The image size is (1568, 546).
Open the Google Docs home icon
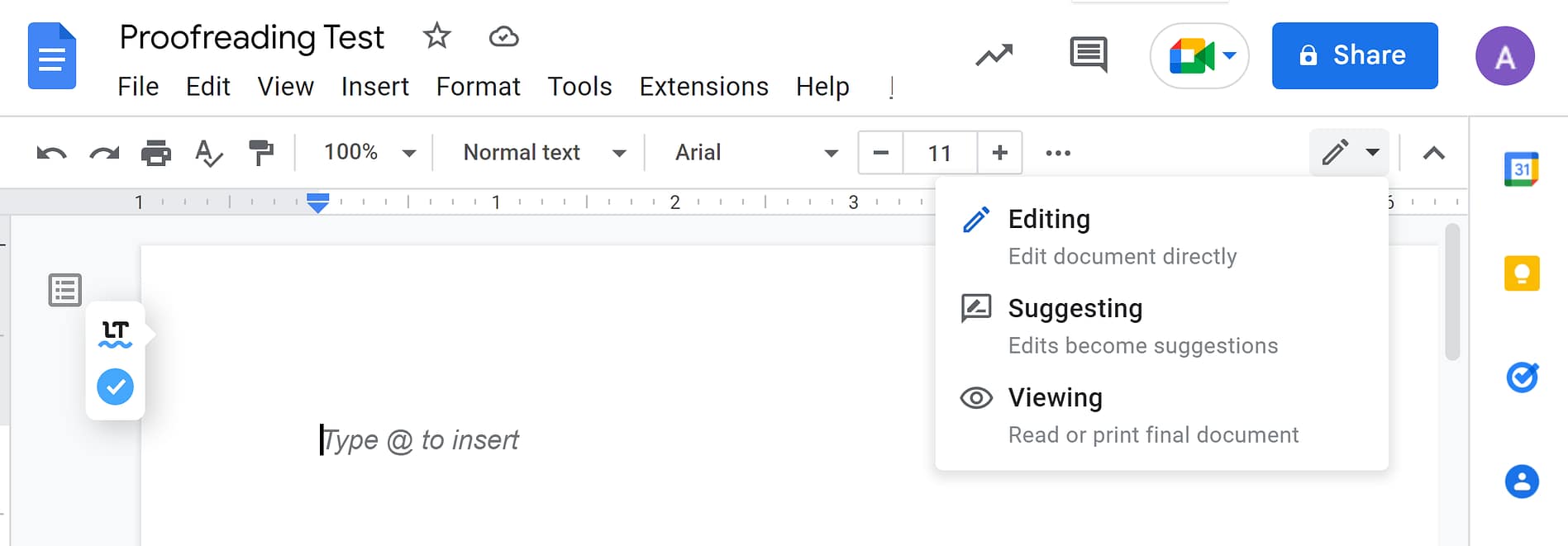(x=52, y=56)
